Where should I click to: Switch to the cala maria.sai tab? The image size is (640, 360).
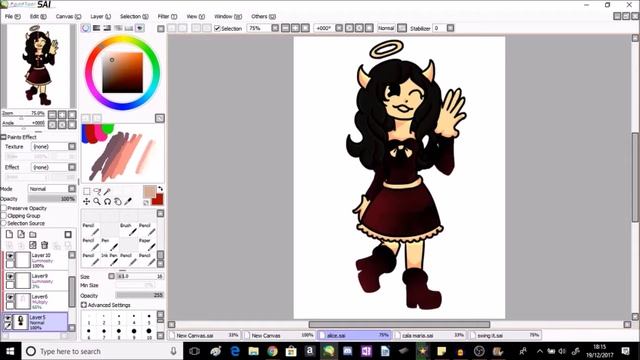pos(430,336)
